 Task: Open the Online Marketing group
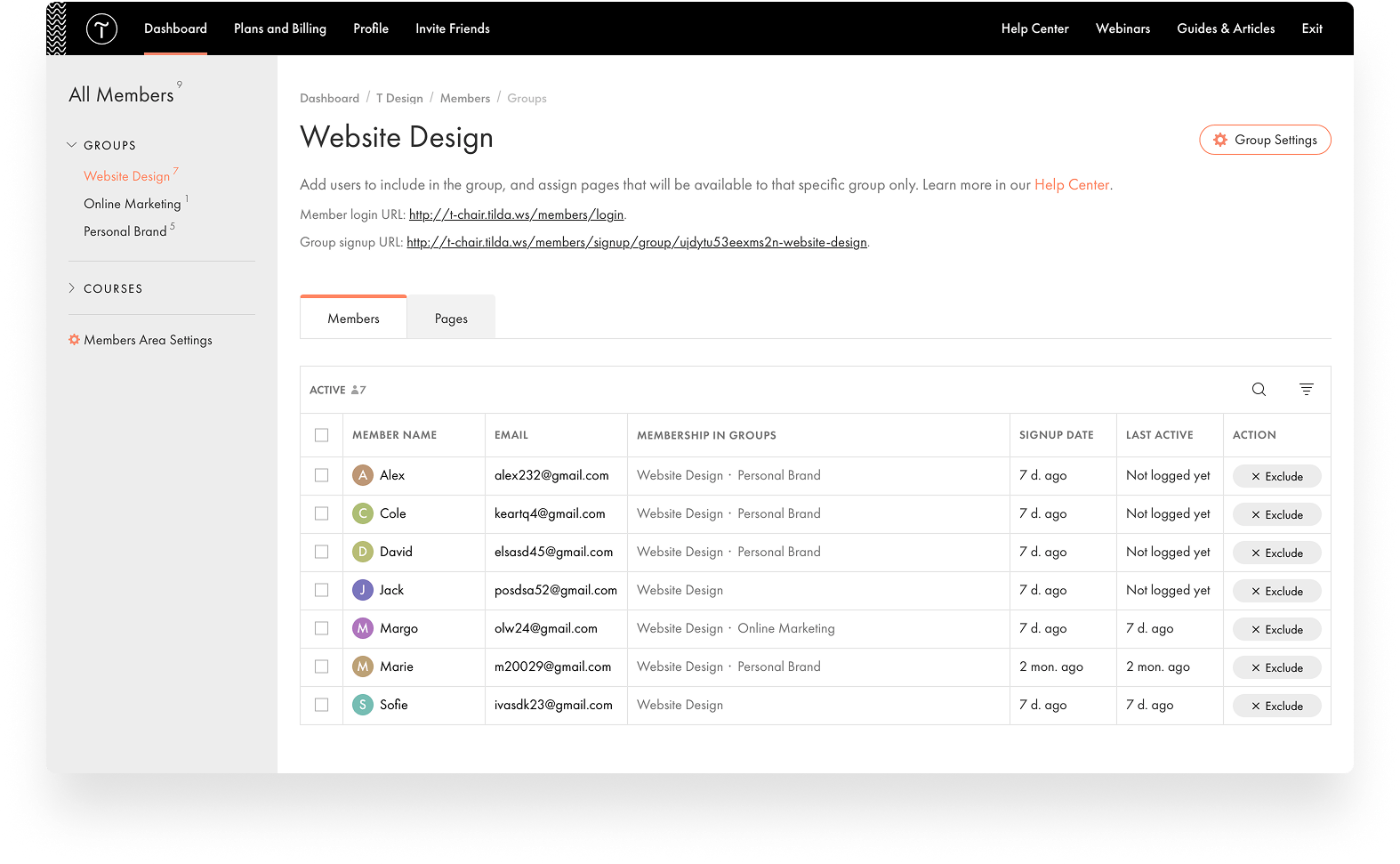click(x=133, y=204)
